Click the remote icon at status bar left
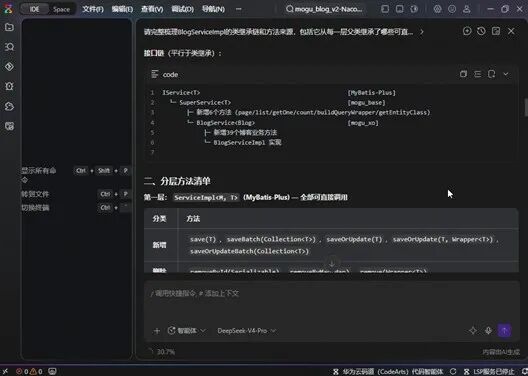Viewport: 528px width, 376px height. click(5, 372)
